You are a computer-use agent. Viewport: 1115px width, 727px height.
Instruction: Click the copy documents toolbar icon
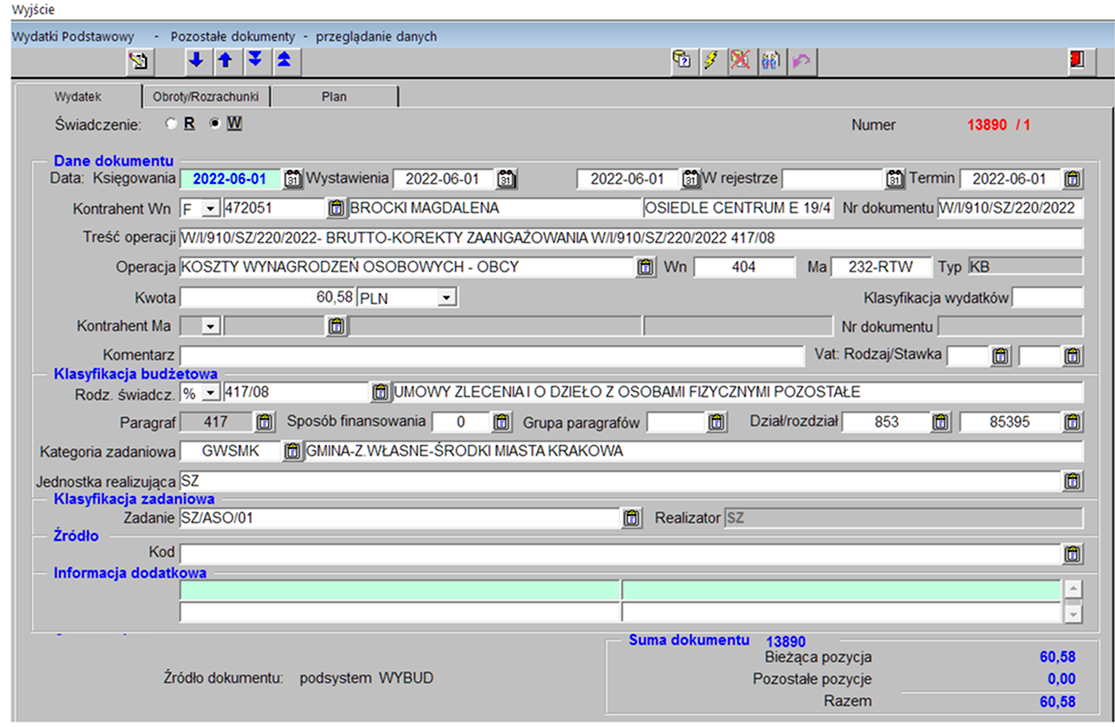[x=682, y=60]
